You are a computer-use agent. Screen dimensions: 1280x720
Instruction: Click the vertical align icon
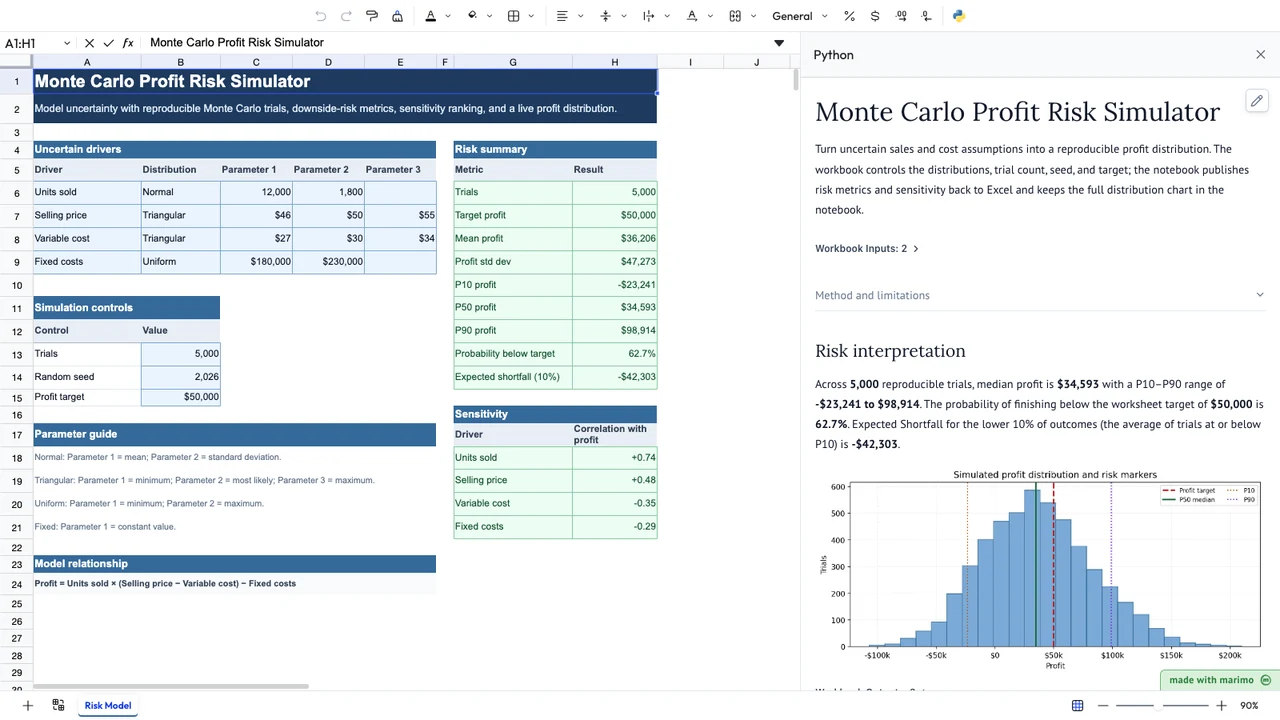point(605,16)
